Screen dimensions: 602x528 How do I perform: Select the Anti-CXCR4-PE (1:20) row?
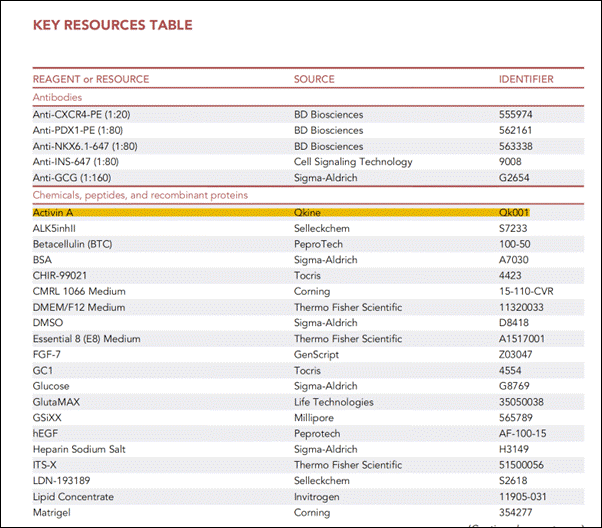tap(308, 114)
